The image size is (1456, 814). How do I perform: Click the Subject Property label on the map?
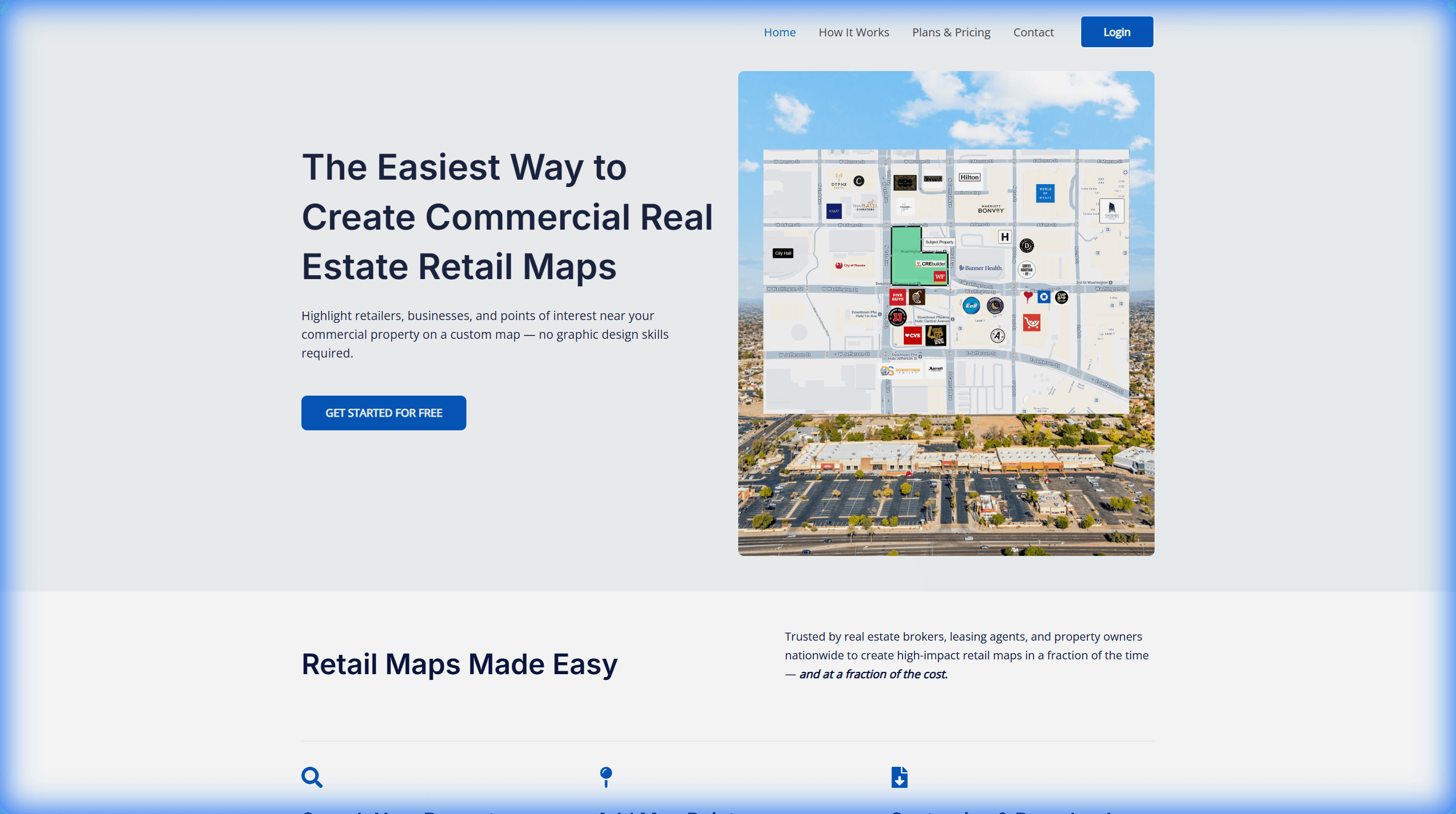click(x=939, y=242)
